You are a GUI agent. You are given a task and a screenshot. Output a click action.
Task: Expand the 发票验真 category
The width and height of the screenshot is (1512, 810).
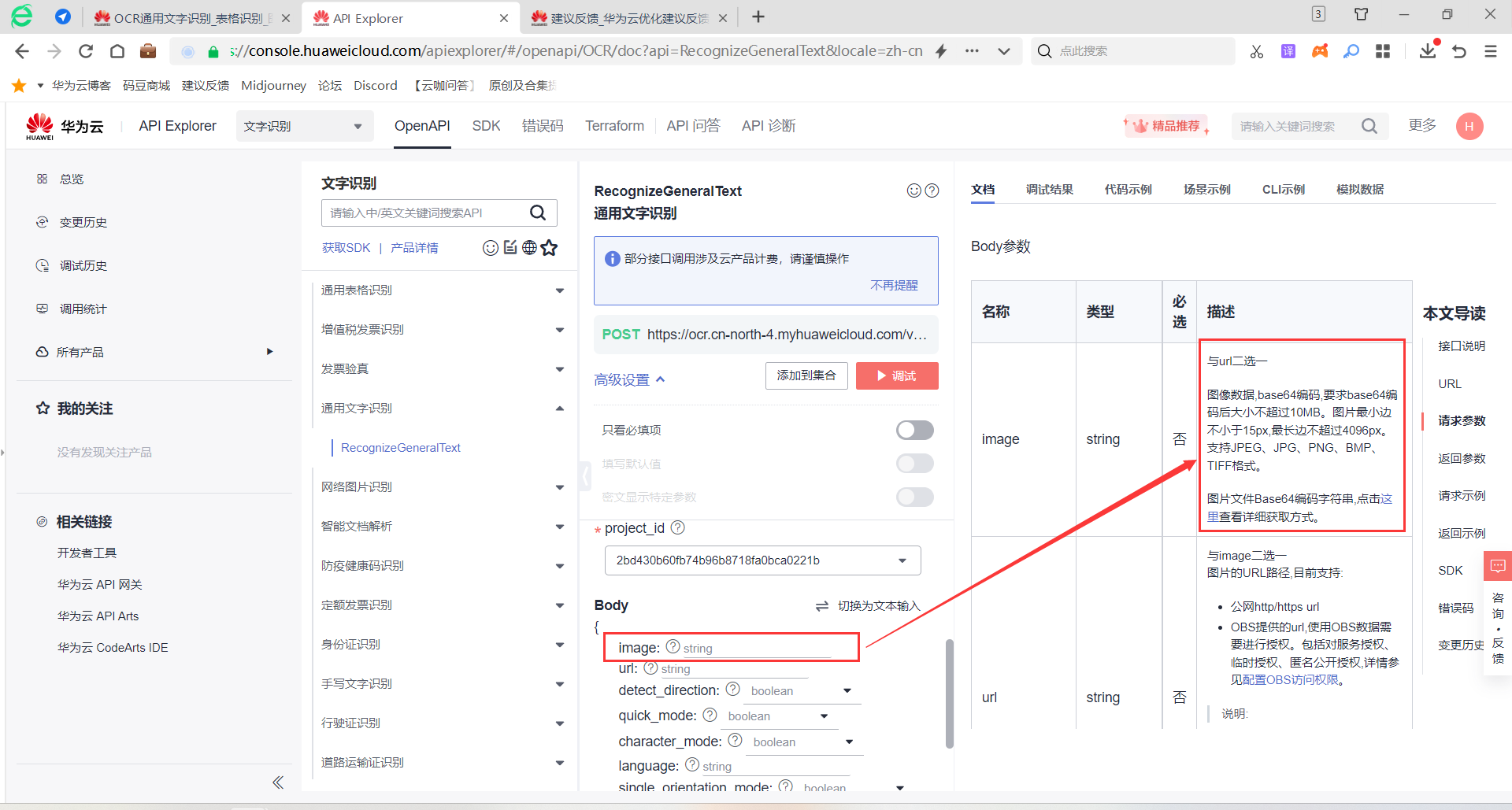(560, 369)
